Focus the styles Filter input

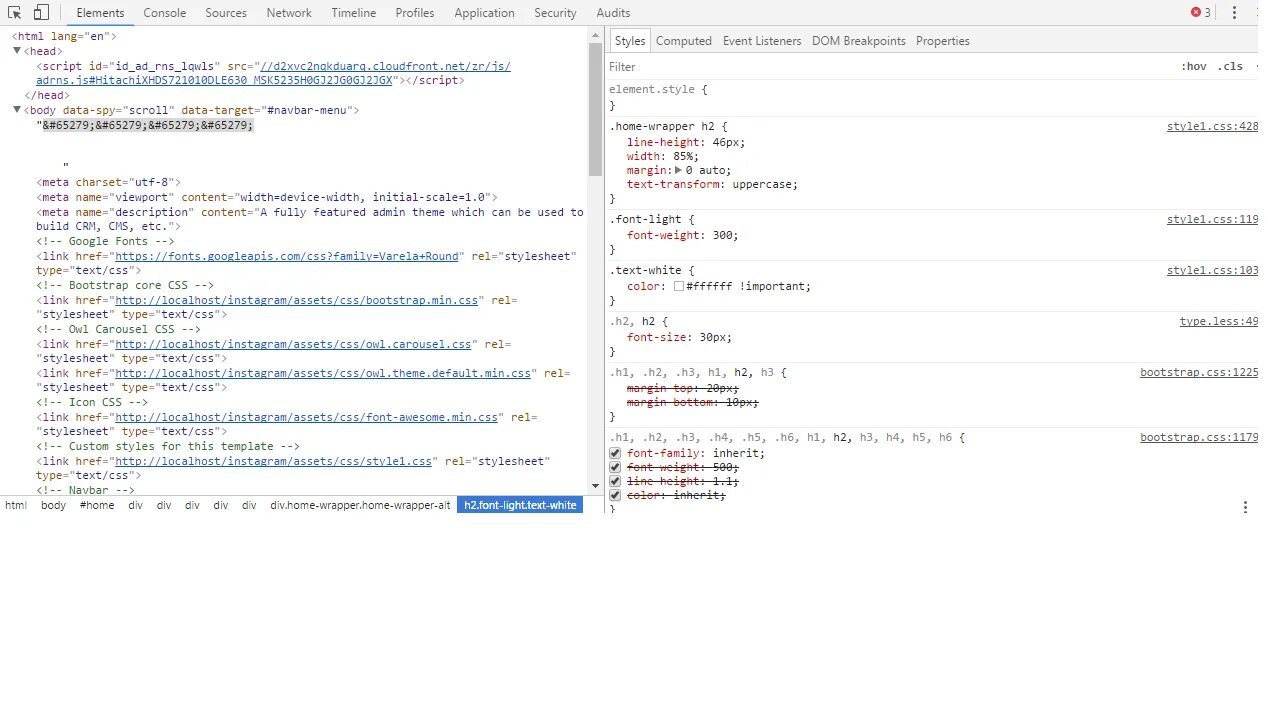click(890, 67)
